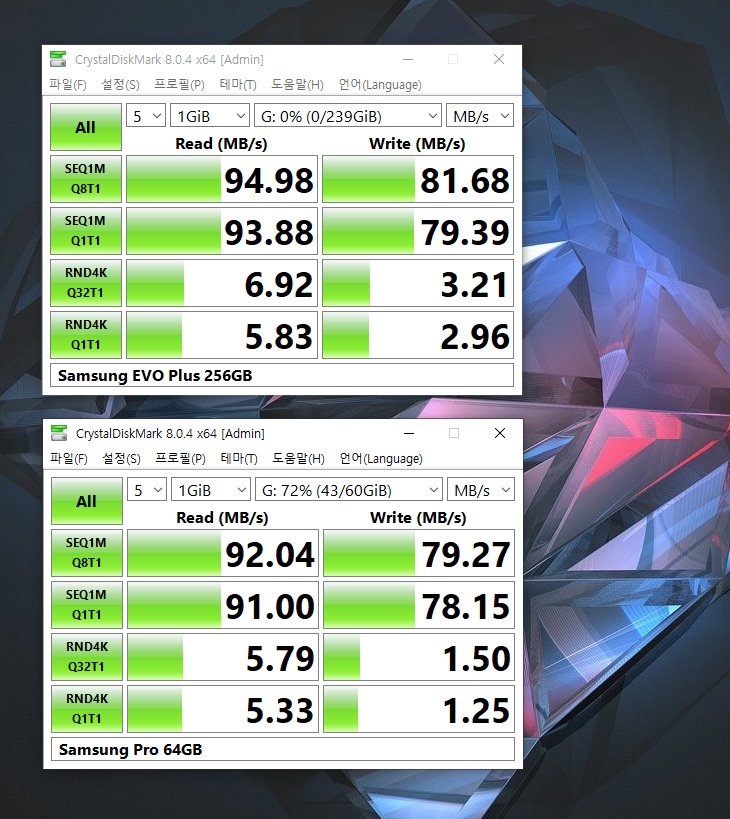Start SEQ1M Q1T1 test in bottom window
This screenshot has width=730, height=819.
[87, 605]
